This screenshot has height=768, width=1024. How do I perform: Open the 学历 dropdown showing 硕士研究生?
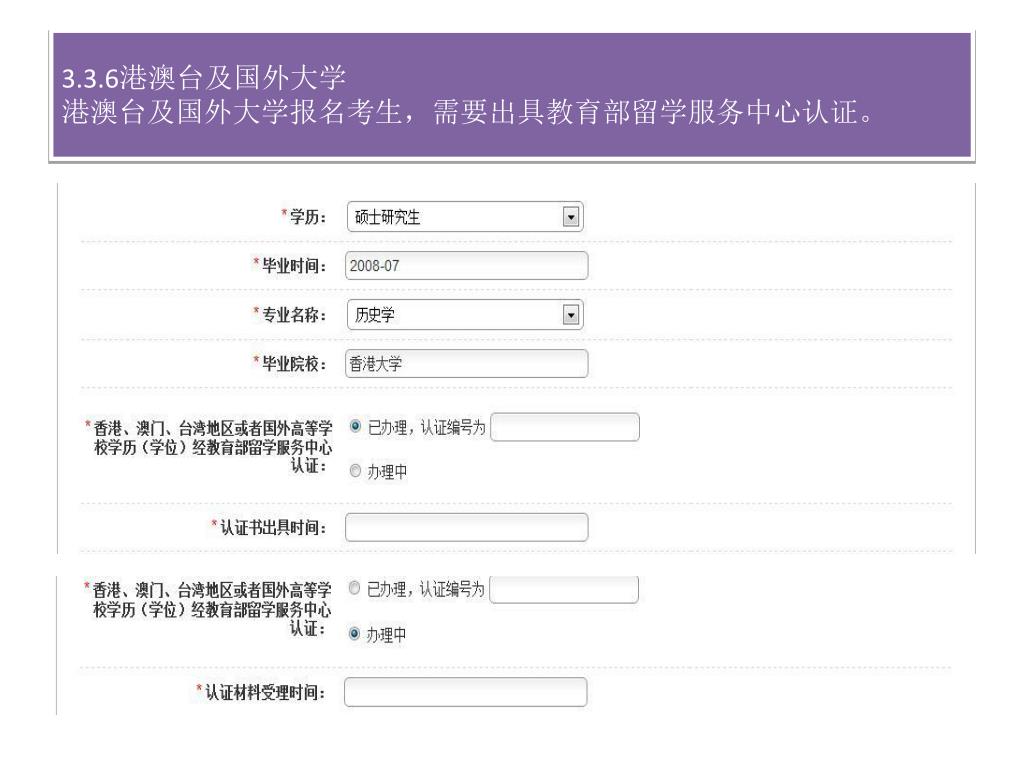(465, 217)
